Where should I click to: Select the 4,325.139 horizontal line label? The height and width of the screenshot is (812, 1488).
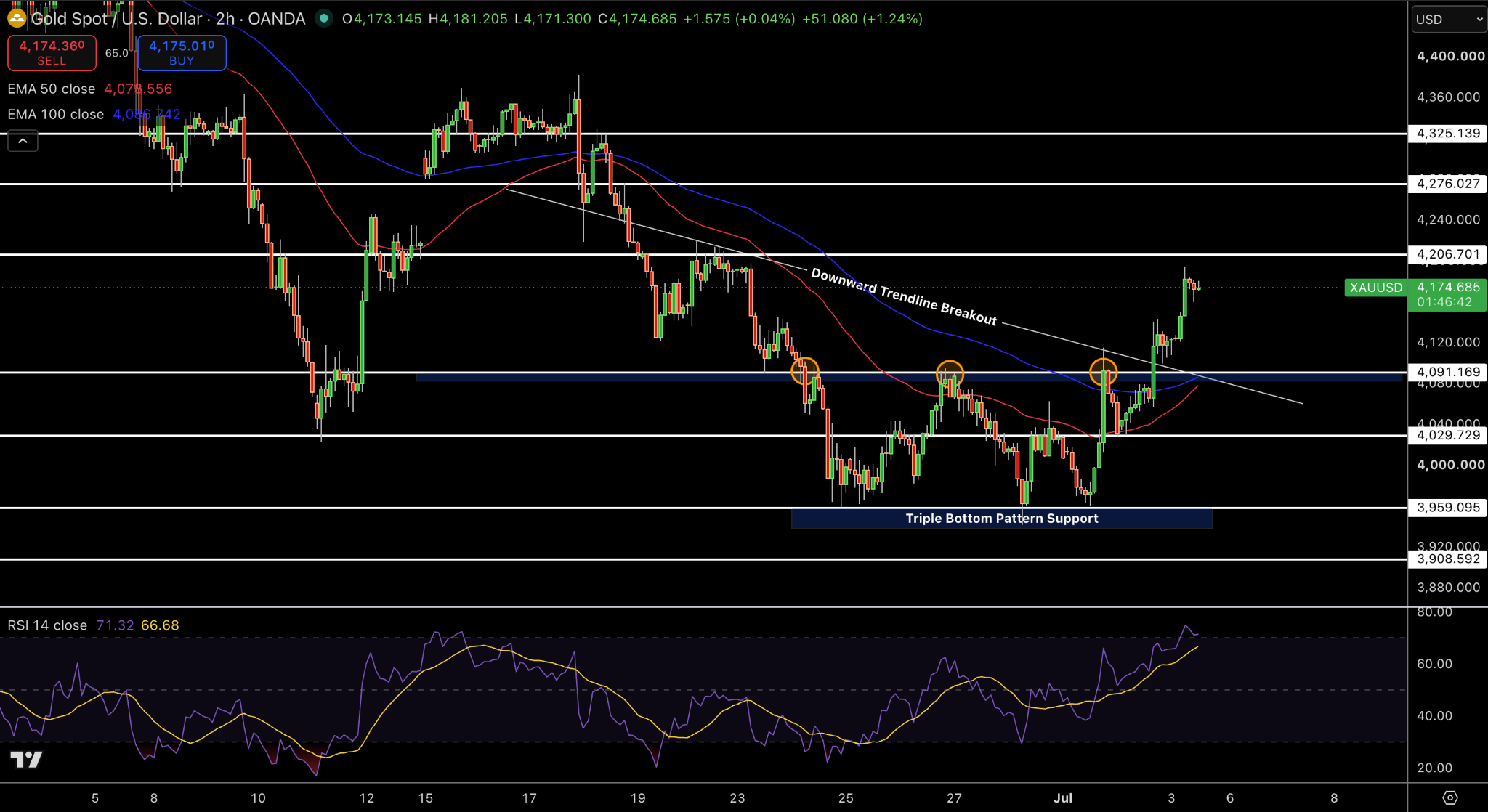pos(1448,134)
